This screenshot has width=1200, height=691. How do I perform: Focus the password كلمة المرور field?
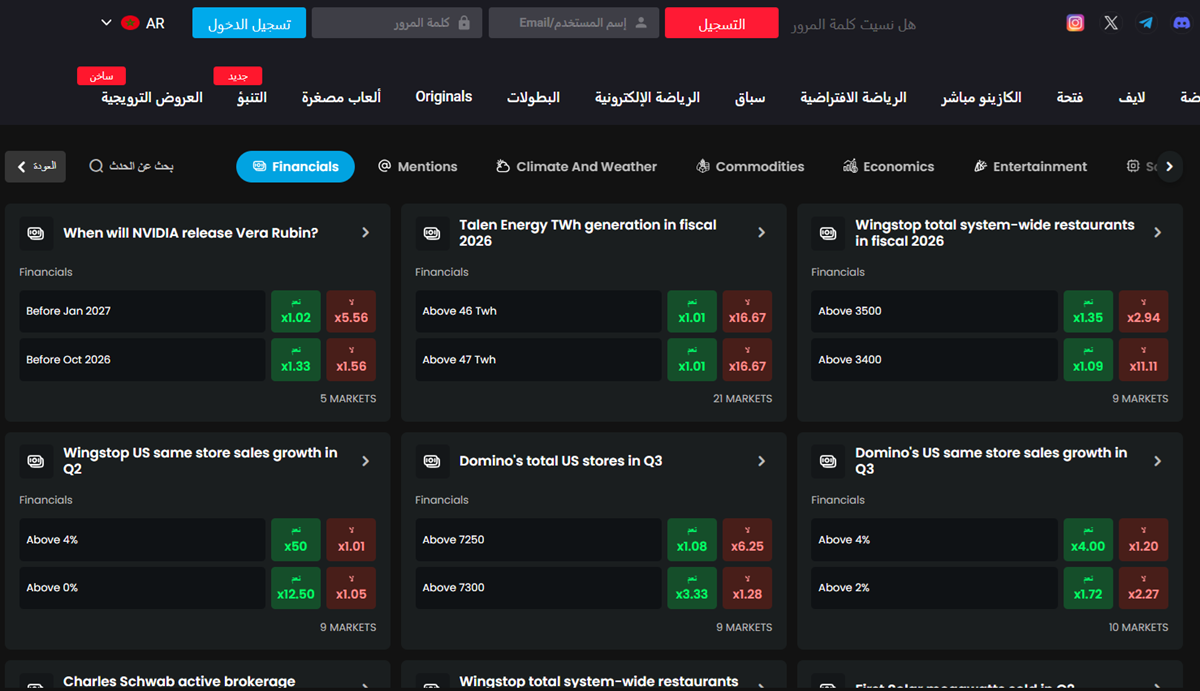pos(397,23)
